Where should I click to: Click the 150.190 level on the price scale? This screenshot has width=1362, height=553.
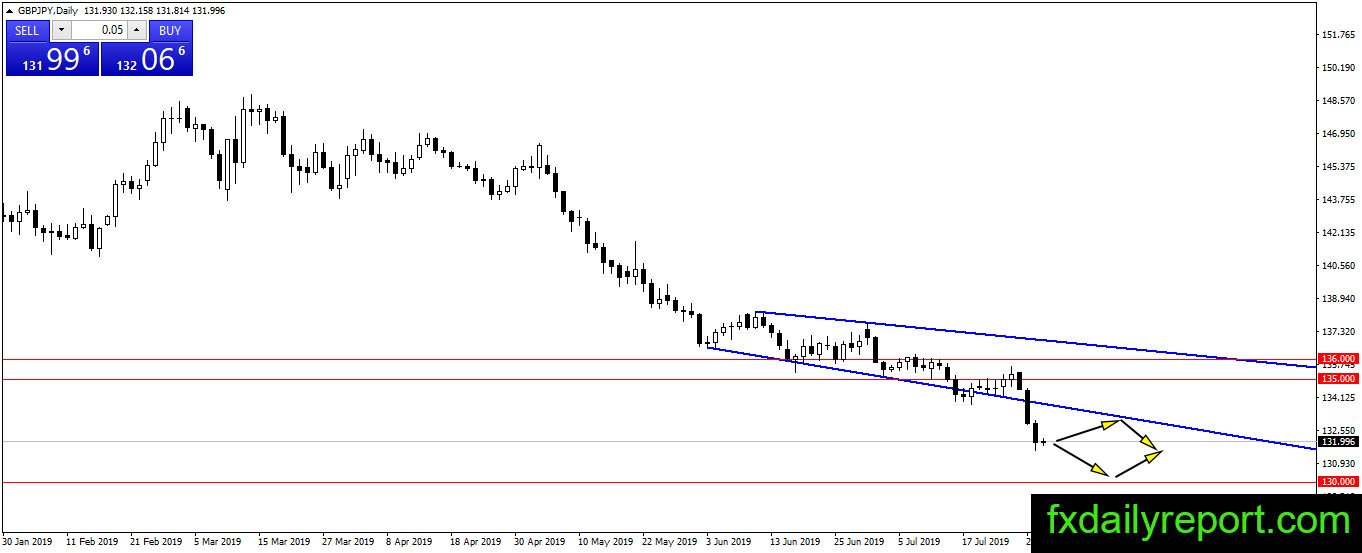tap(1339, 68)
